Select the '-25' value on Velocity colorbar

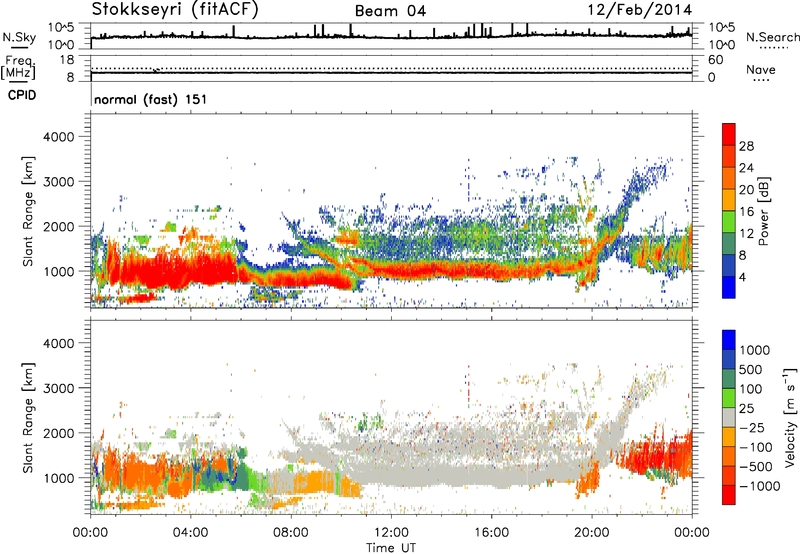click(752, 428)
